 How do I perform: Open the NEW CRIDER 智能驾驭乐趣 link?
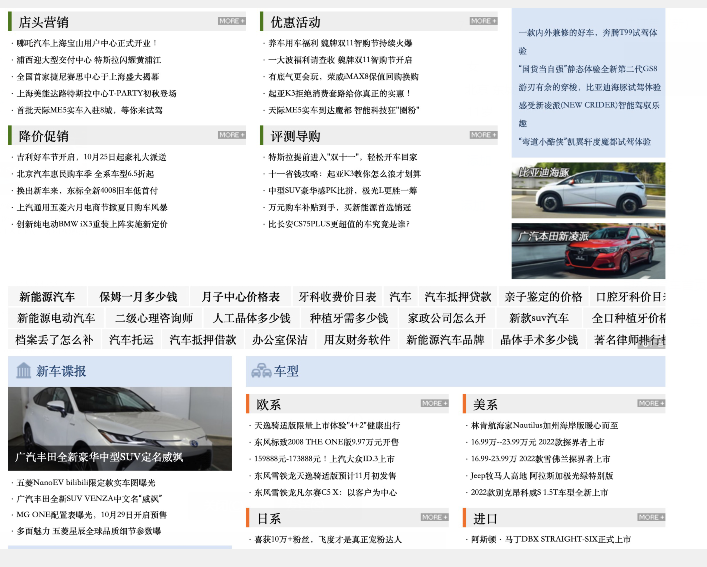tap(589, 114)
